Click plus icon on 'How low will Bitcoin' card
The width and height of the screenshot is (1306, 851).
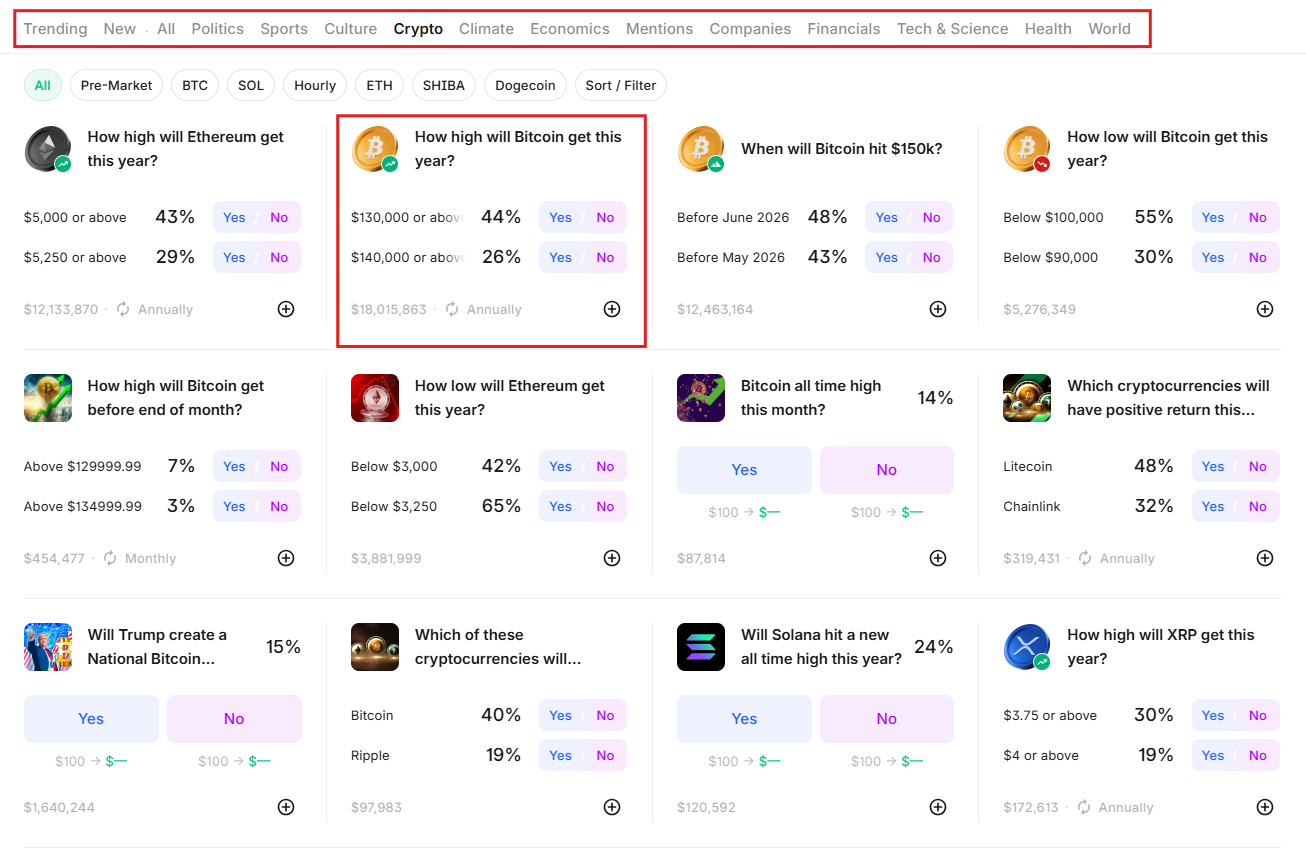tap(1265, 309)
